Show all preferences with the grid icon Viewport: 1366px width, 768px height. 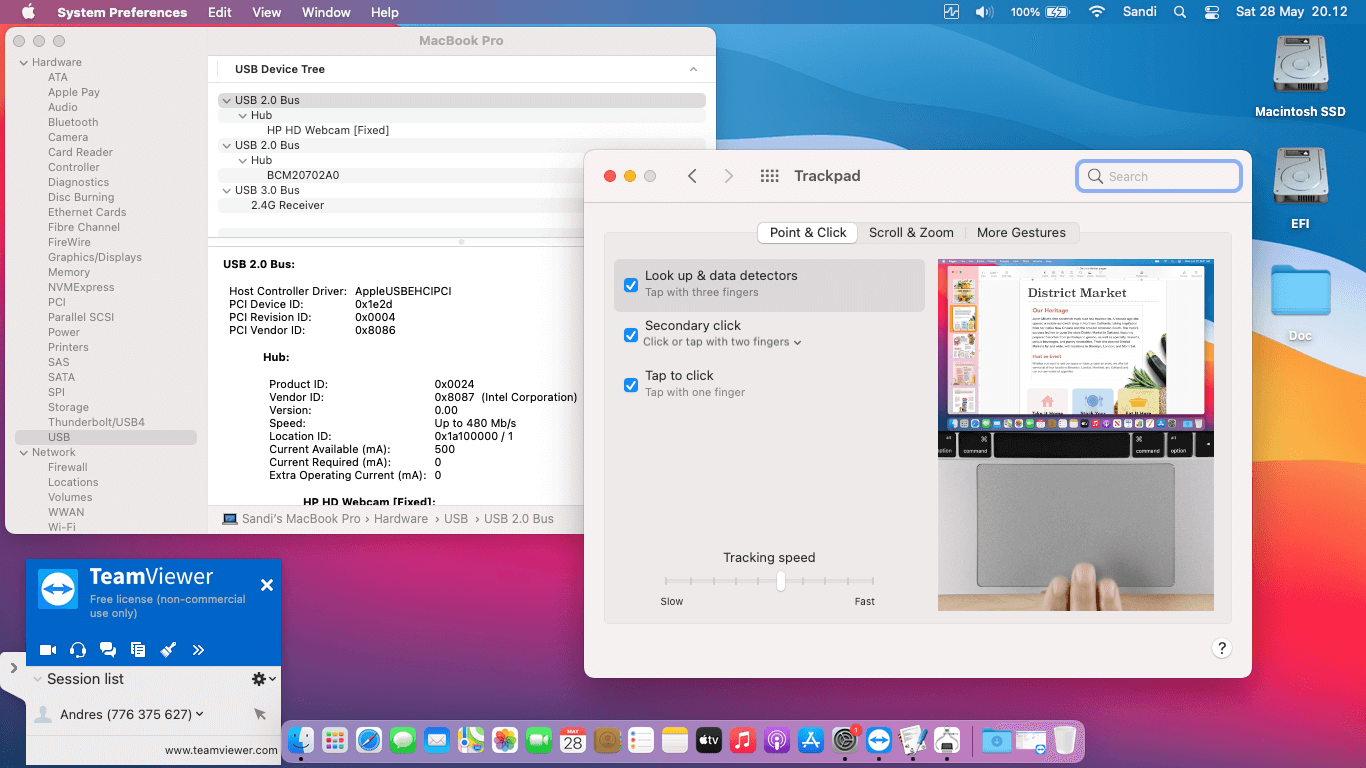coord(769,176)
